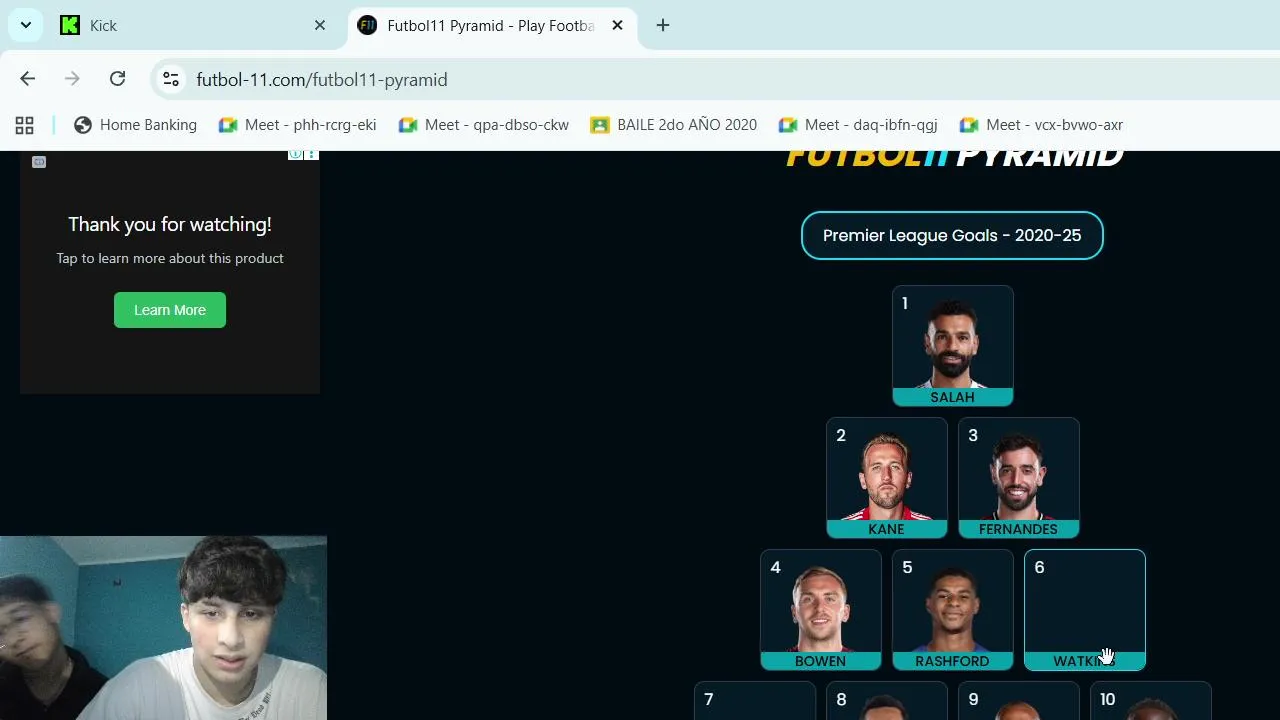The width and height of the screenshot is (1280, 720).
Task: Close the Futbol11 Pyramid tab
Action: (x=617, y=25)
